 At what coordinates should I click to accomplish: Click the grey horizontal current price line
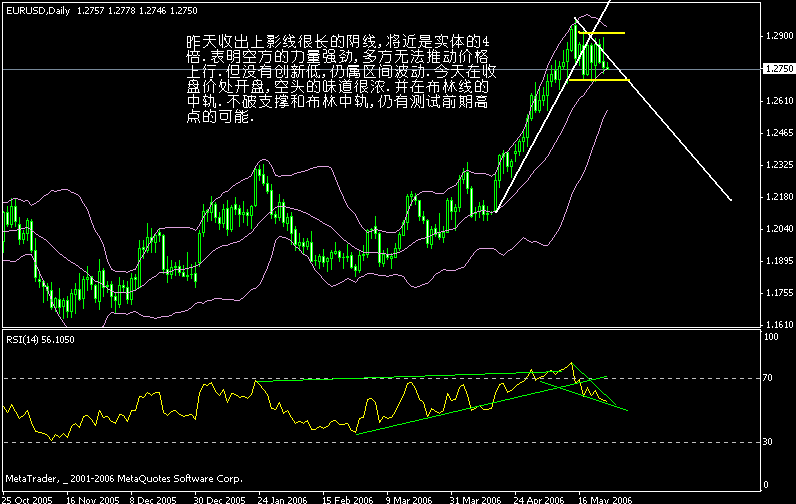click(381, 69)
